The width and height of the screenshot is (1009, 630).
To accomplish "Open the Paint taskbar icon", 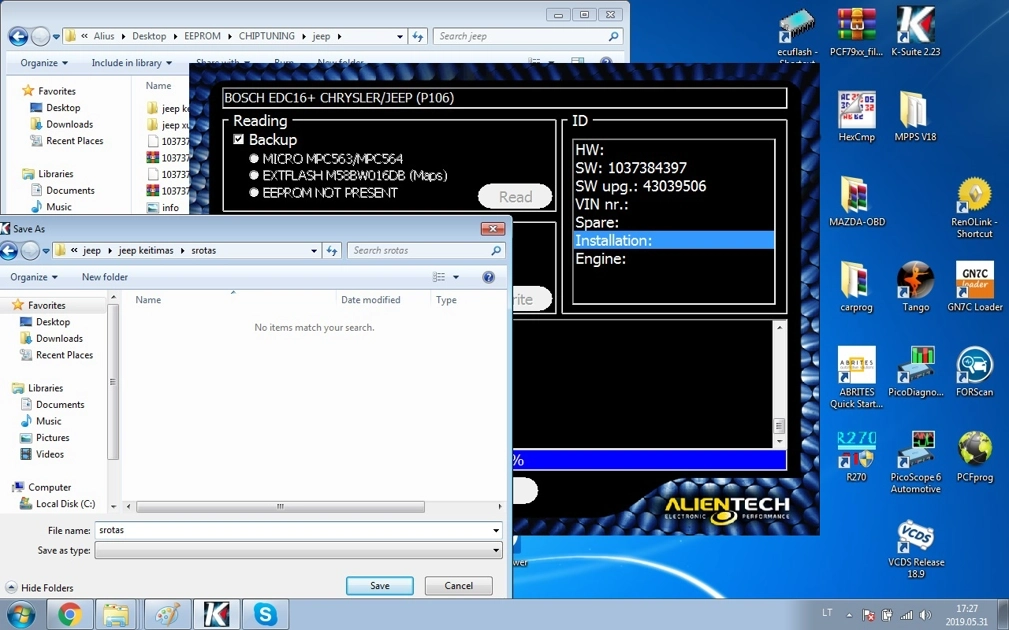I will tap(167, 615).
